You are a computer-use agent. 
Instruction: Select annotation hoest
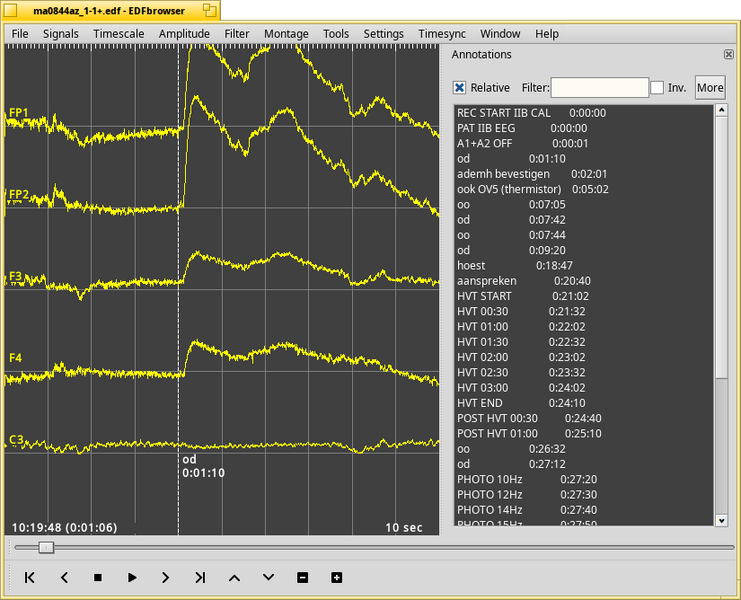click(x=583, y=266)
